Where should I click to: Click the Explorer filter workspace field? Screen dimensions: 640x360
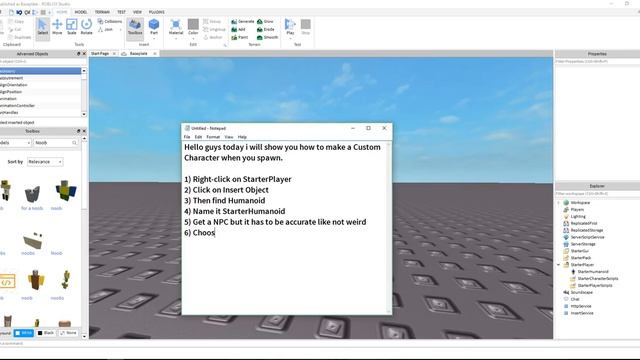tap(597, 193)
